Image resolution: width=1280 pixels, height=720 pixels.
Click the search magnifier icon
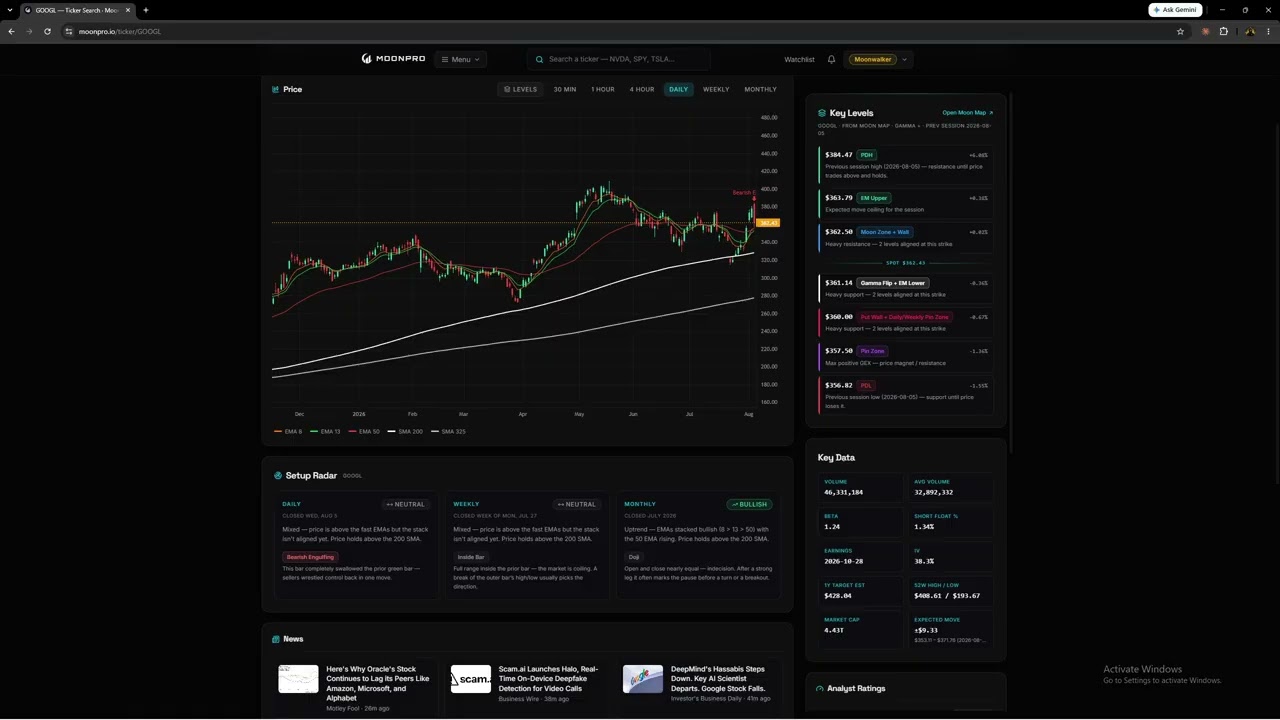coord(540,59)
